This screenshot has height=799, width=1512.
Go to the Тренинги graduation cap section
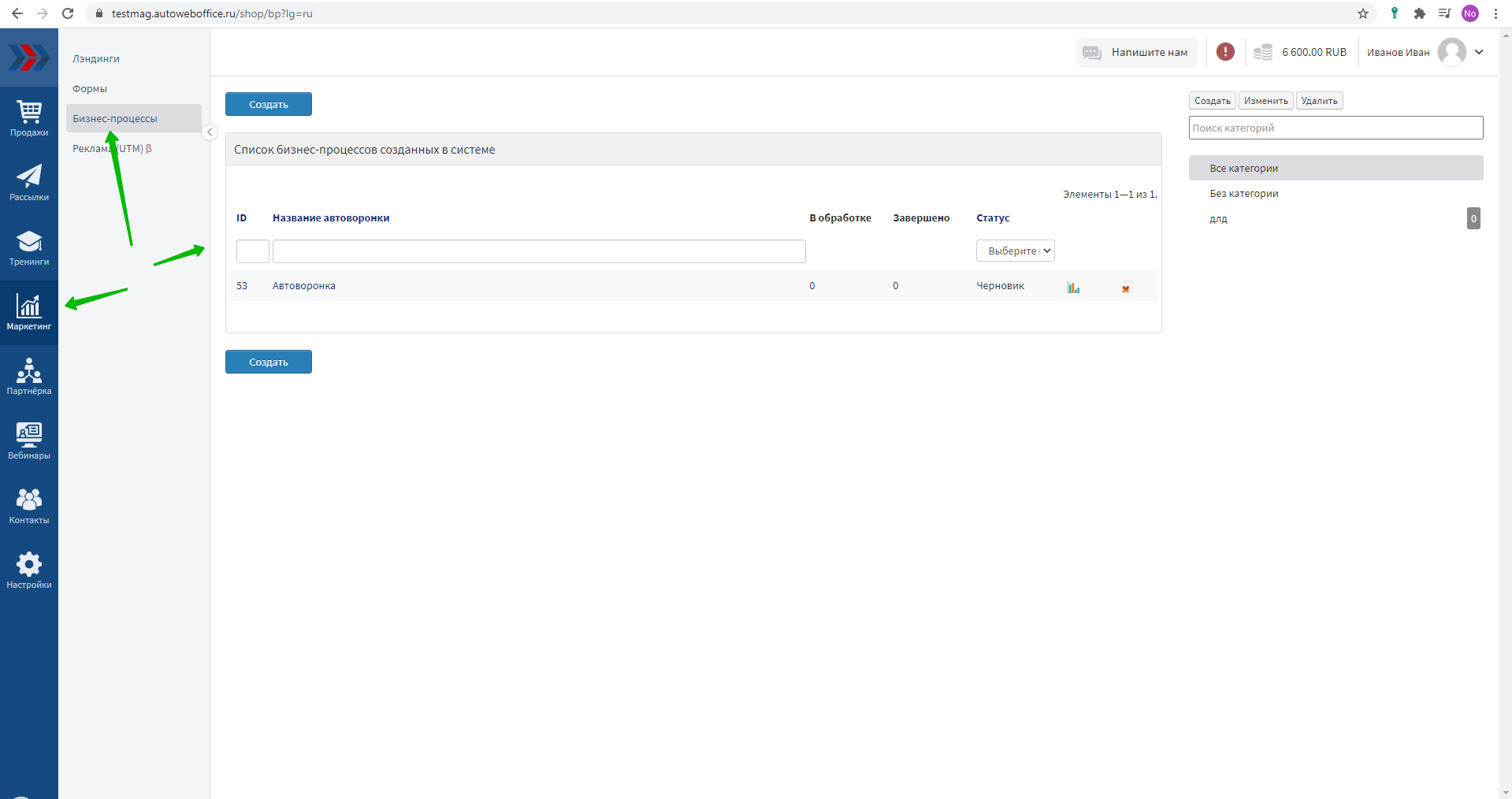pyautogui.click(x=29, y=247)
